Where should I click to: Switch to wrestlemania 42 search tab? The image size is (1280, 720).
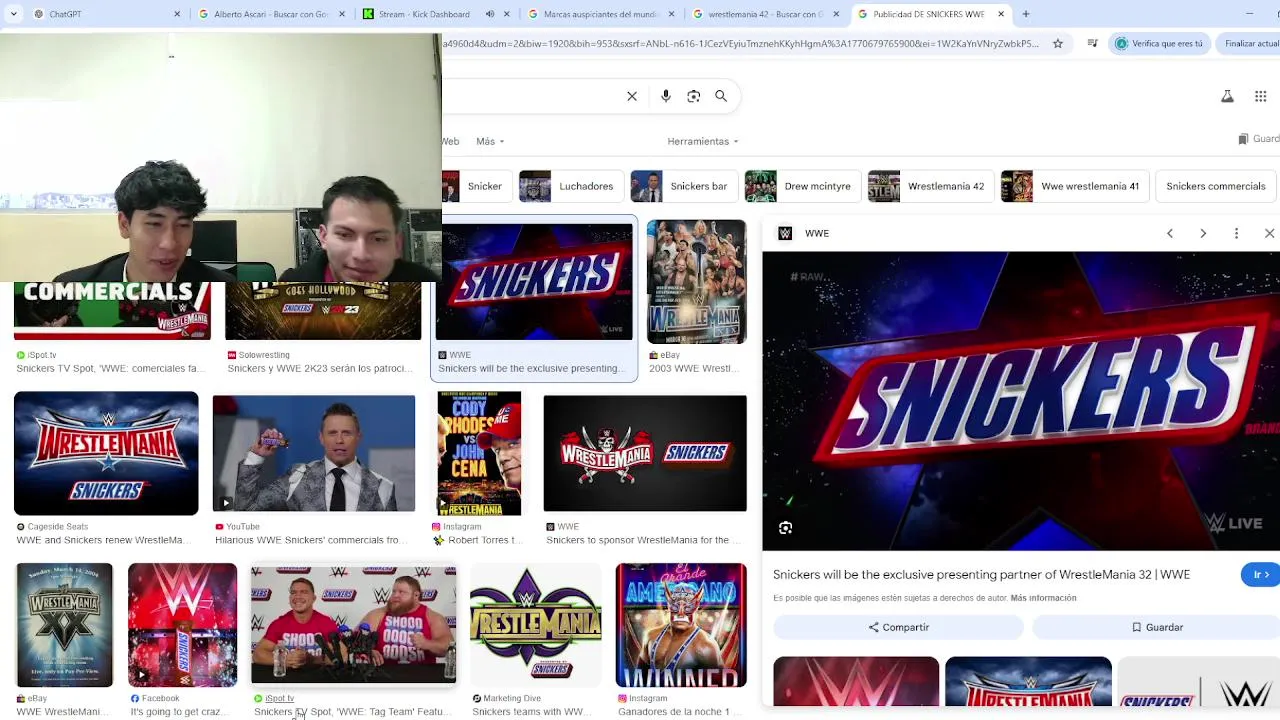tap(766, 14)
